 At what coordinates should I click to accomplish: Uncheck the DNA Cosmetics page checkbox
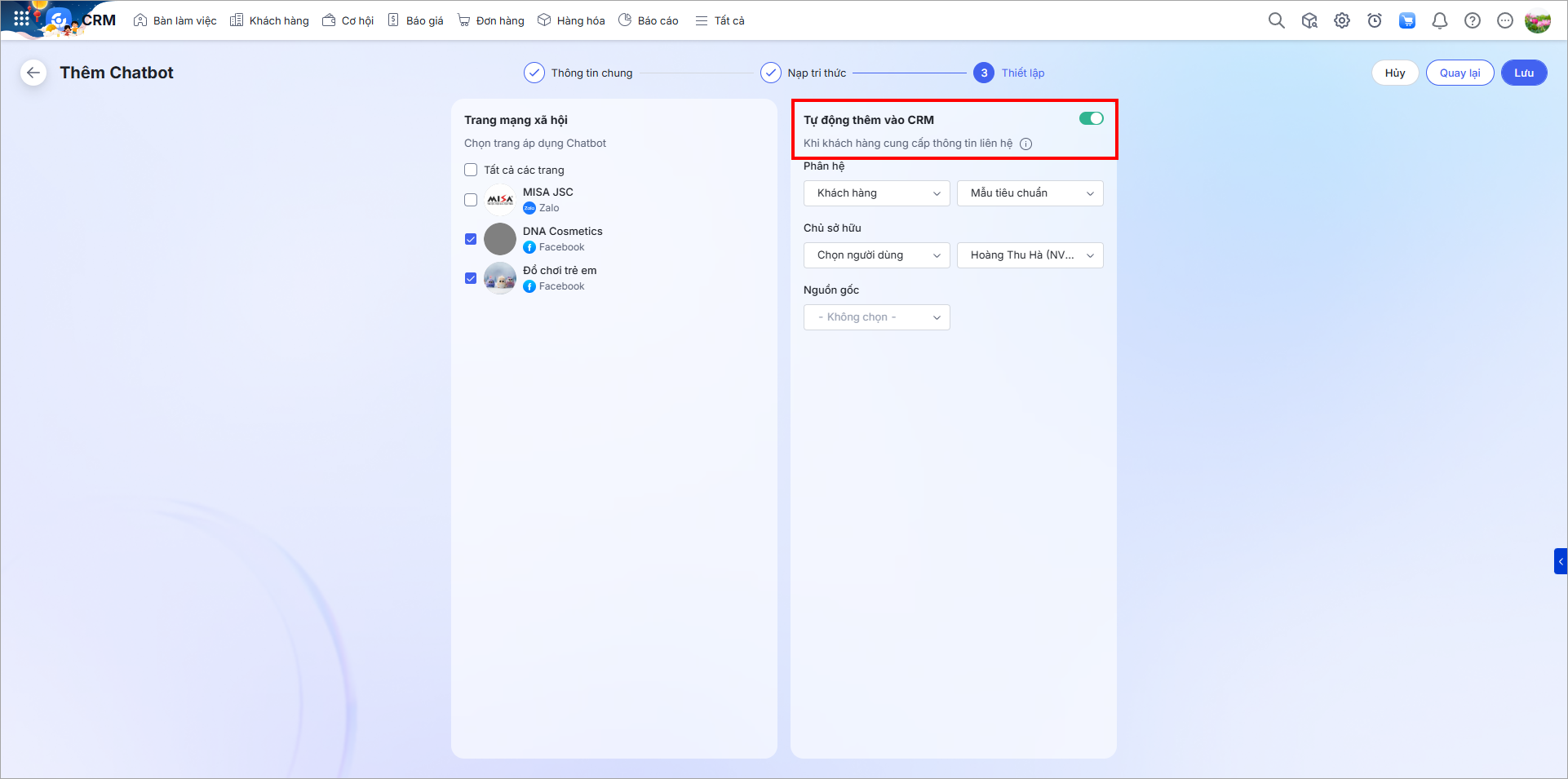(x=471, y=239)
